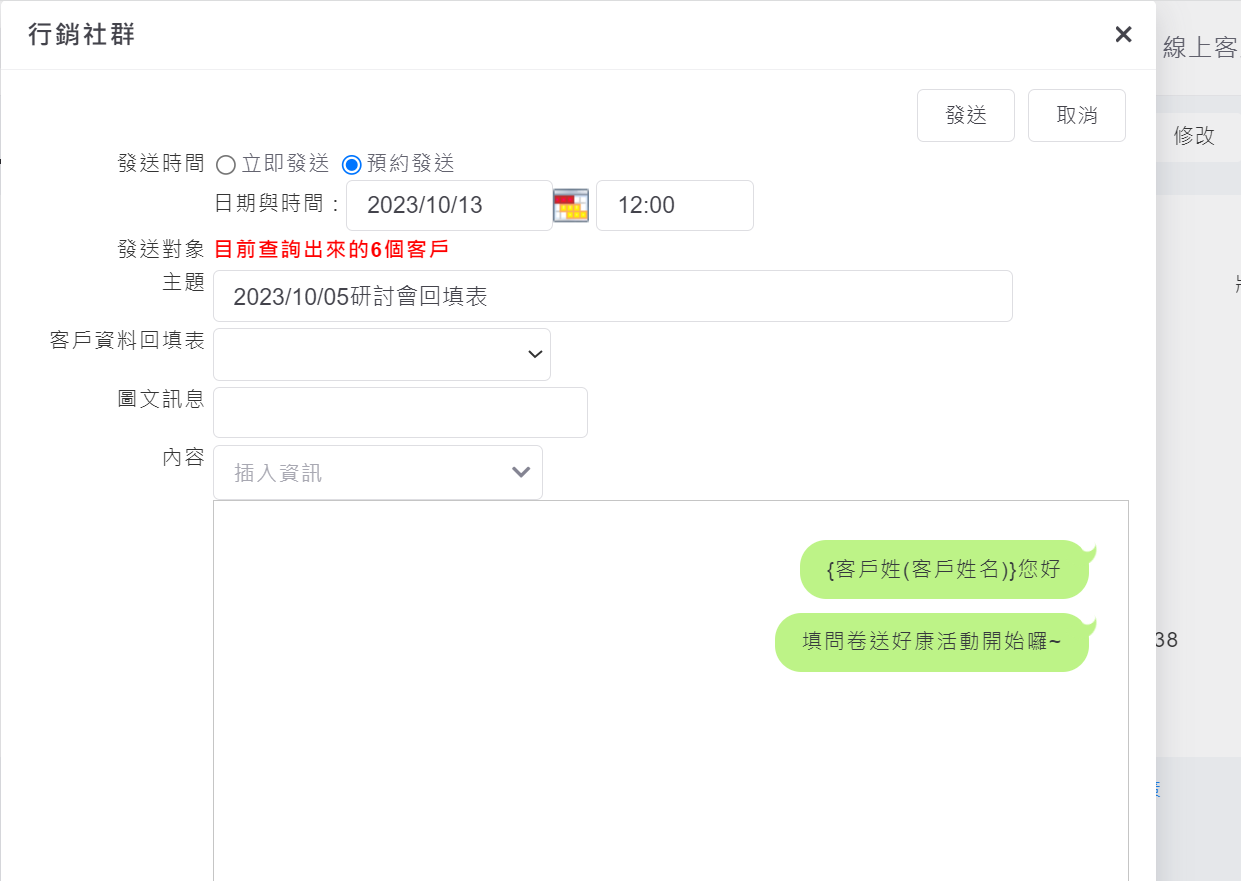1241x881 pixels.
Task: Click the 圖文訊息 input box
Action: (400, 413)
